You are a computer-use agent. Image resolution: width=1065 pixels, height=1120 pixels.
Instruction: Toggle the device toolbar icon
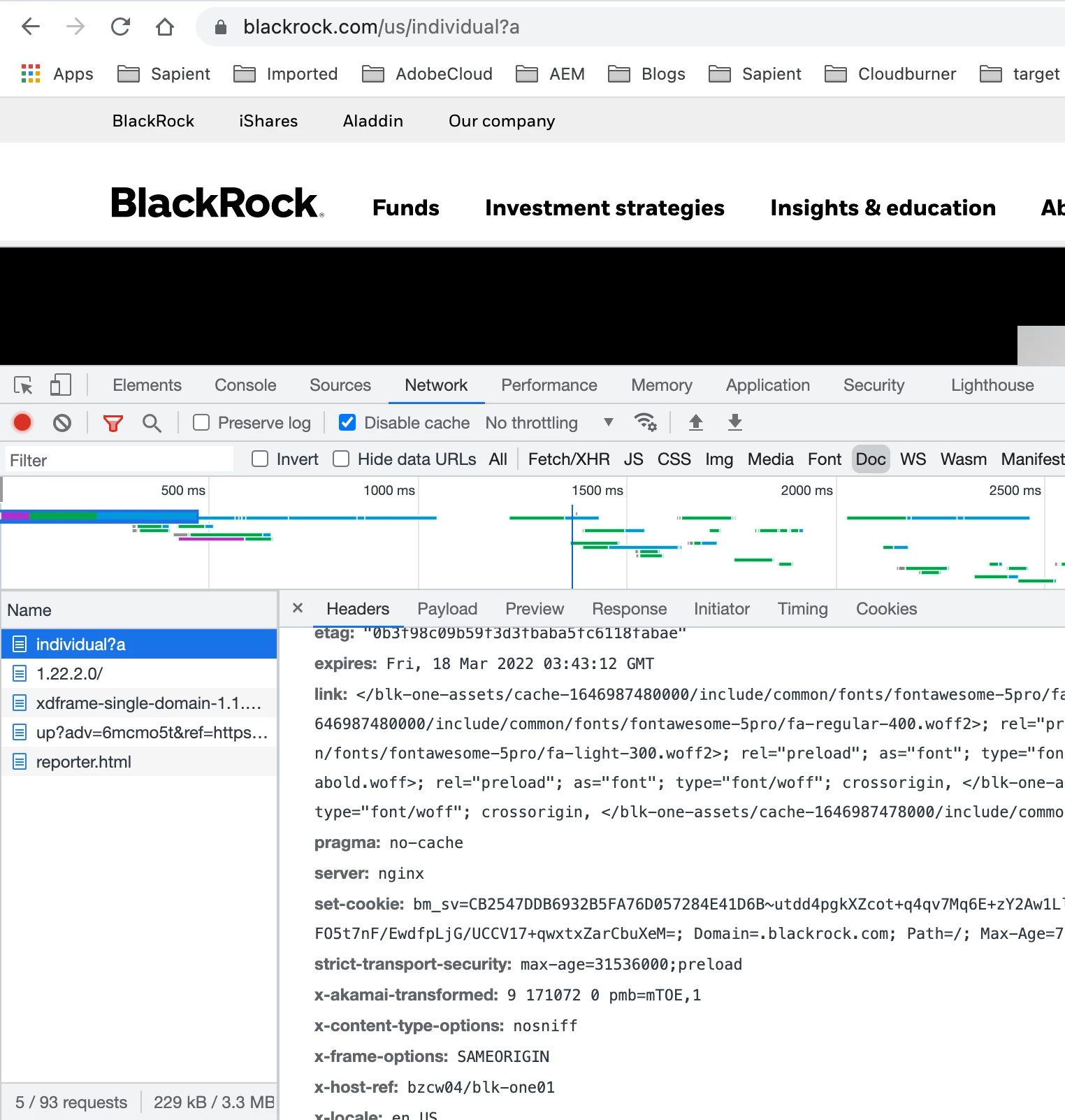click(61, 385)
